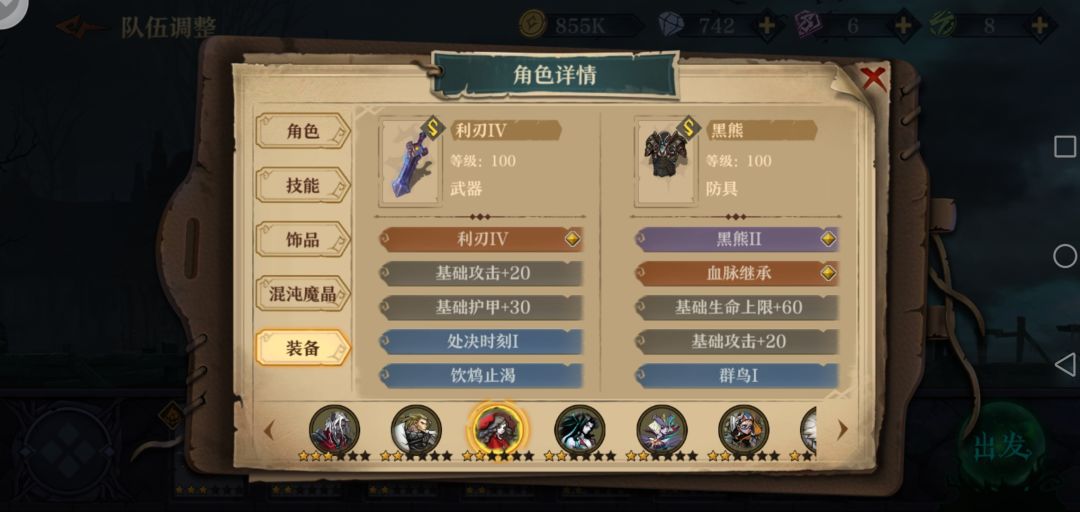This screenshot has width=1080, height=512.
Task: Open the 混沌魔晶 tab
Action: click(x=303, y=294)
